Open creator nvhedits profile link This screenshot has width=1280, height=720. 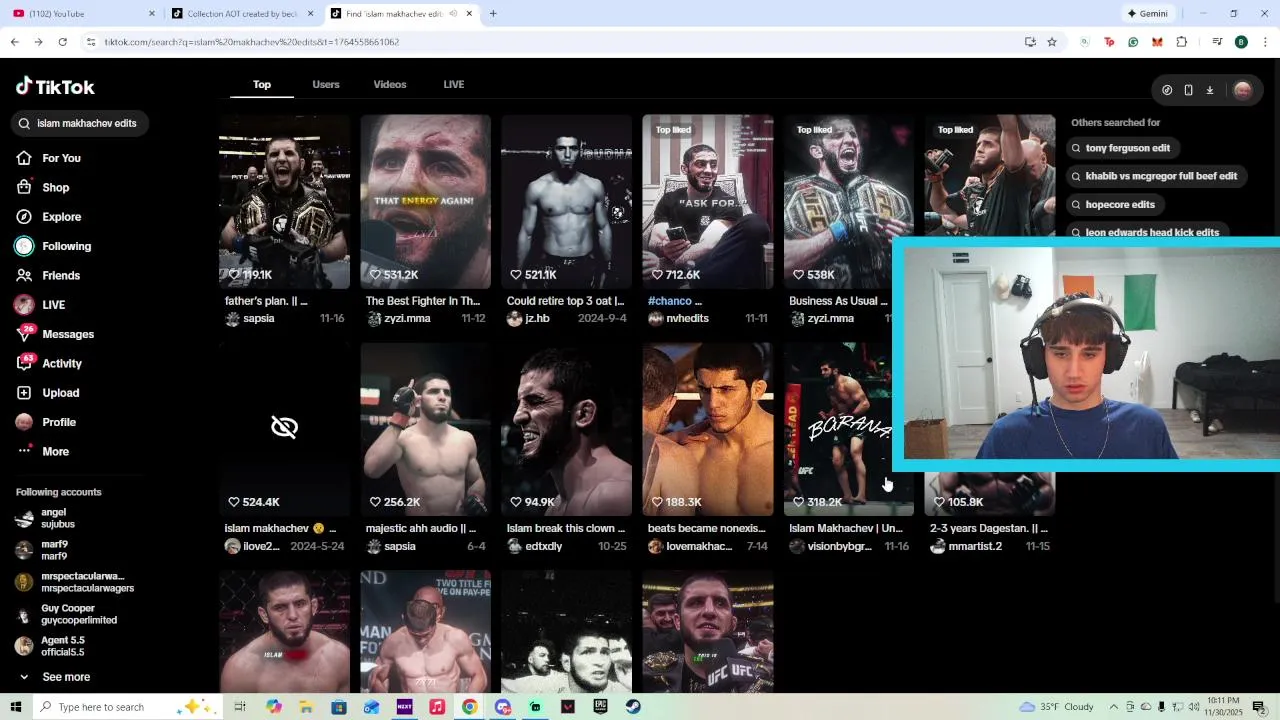(678, 319)
